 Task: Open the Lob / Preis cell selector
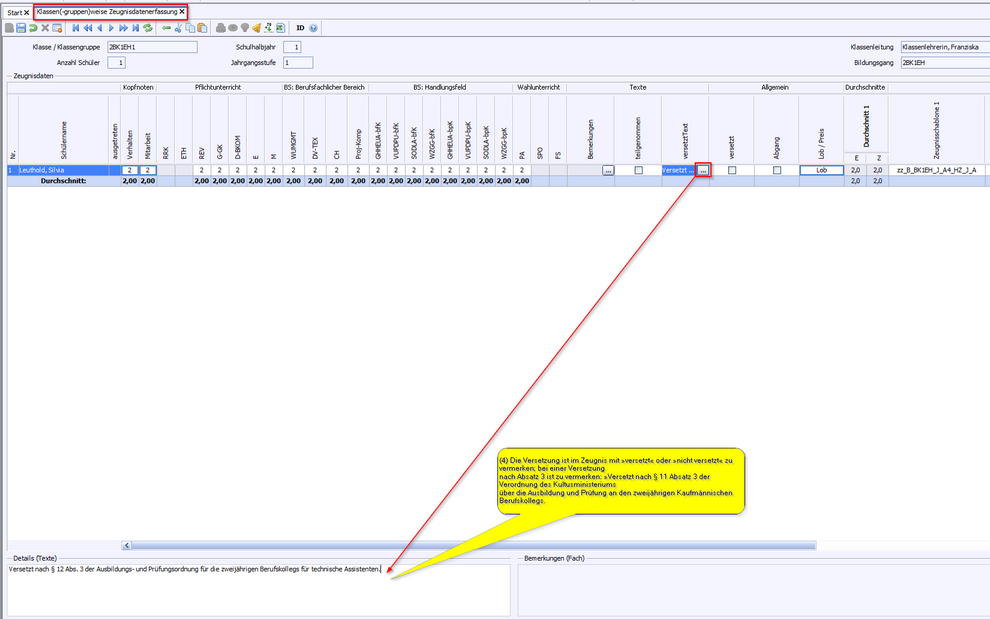[821, 171]
